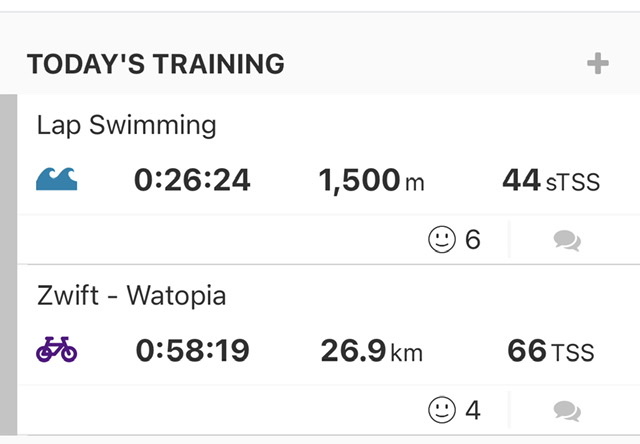Tap the swimming wave icon
The height and width of the screenshot is (444, 640).
click(56, 179)
